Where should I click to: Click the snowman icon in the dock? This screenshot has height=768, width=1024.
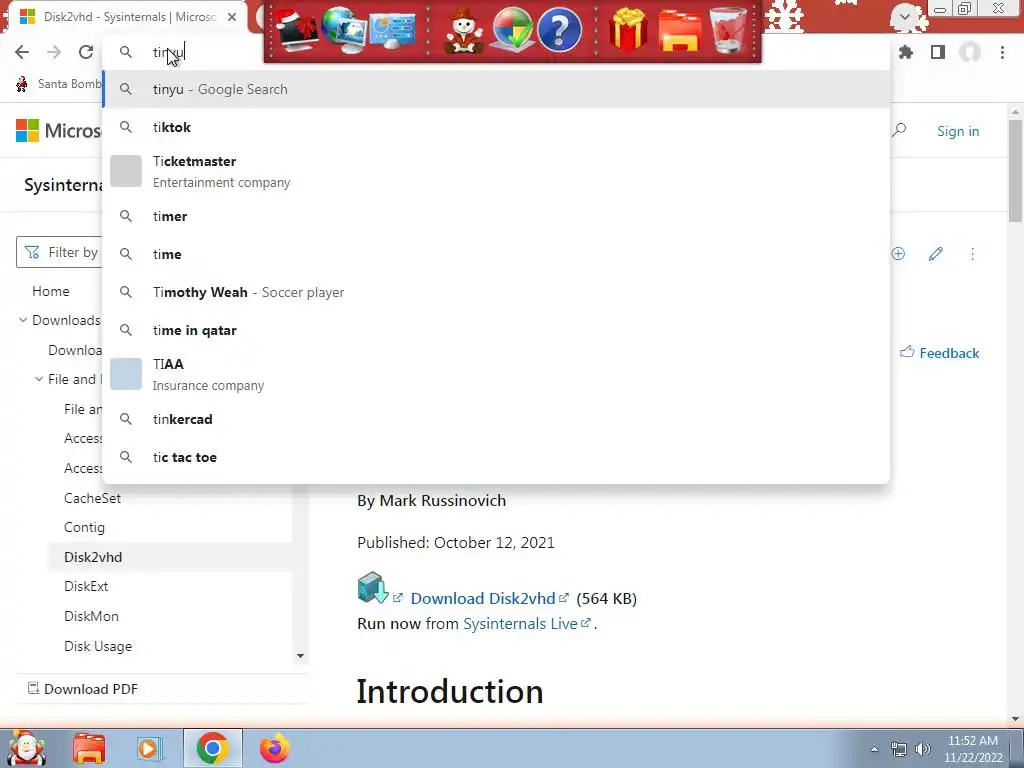464,31
